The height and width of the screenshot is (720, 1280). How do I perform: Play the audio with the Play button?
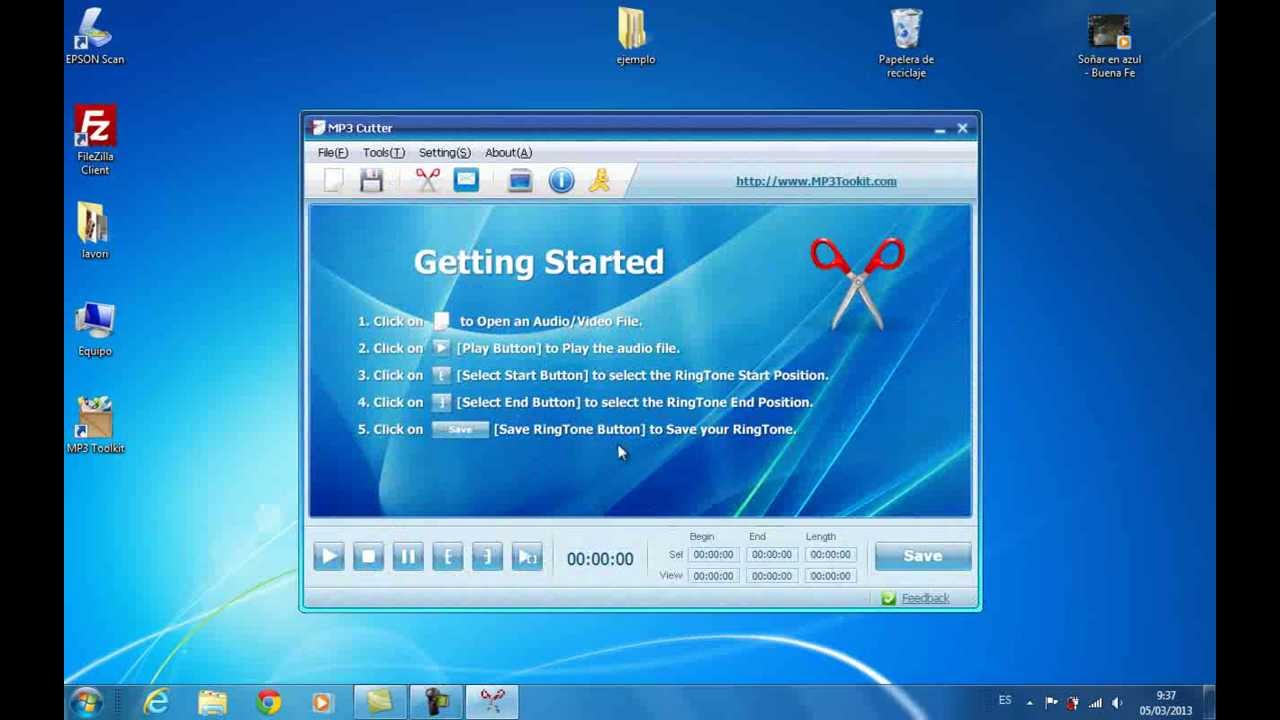[328, 557]
